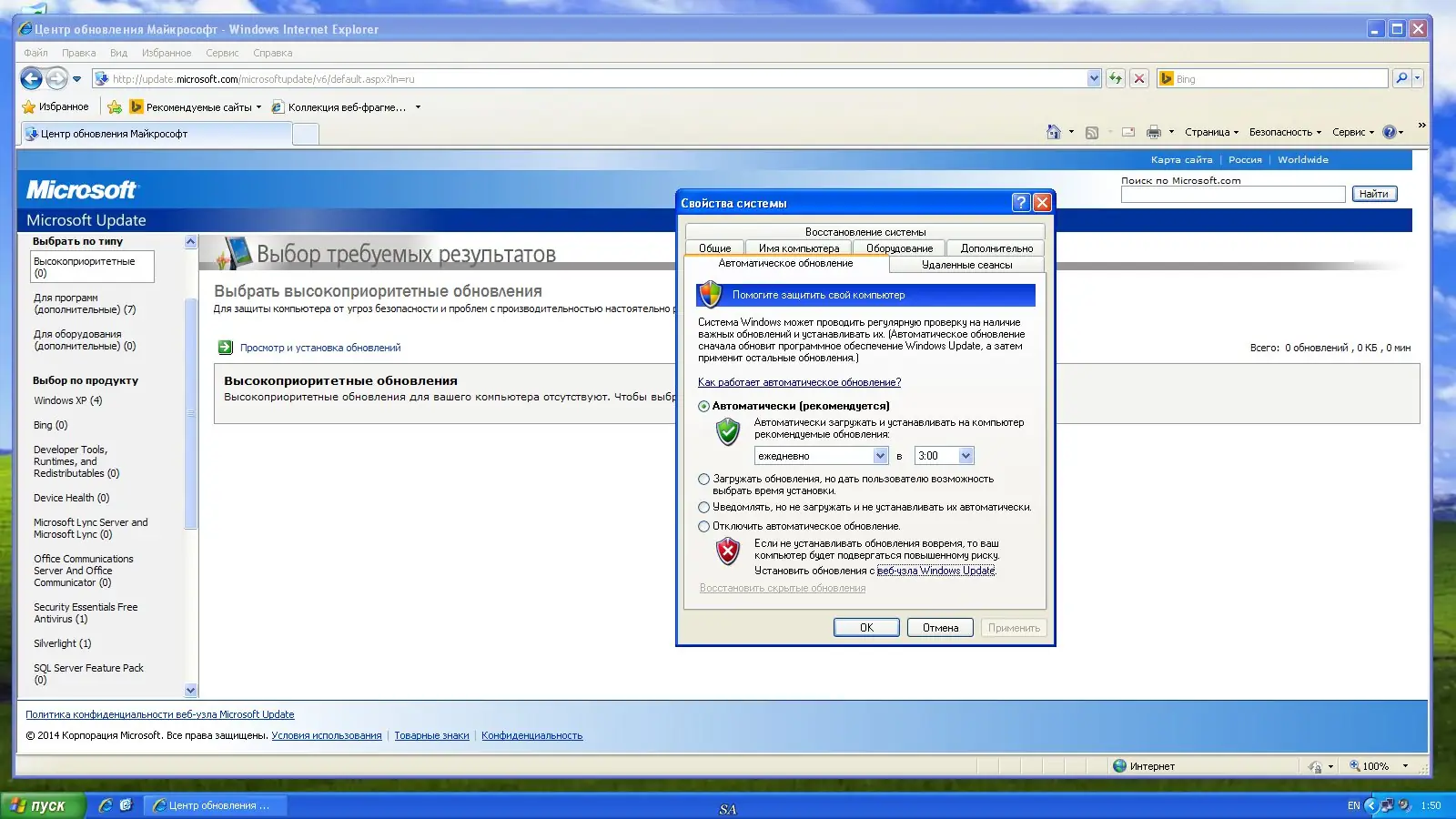The height and width of the screenshot is (819, 1456).
Task: Switch to Восстановление системы tab
Action: pyautogui.click(x=865, y=231)
